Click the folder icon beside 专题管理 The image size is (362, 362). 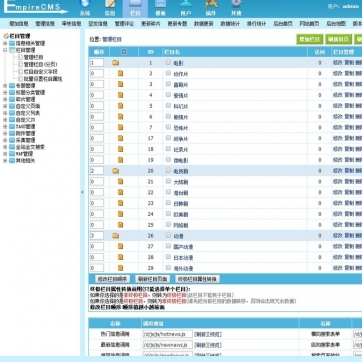(12, 86)
